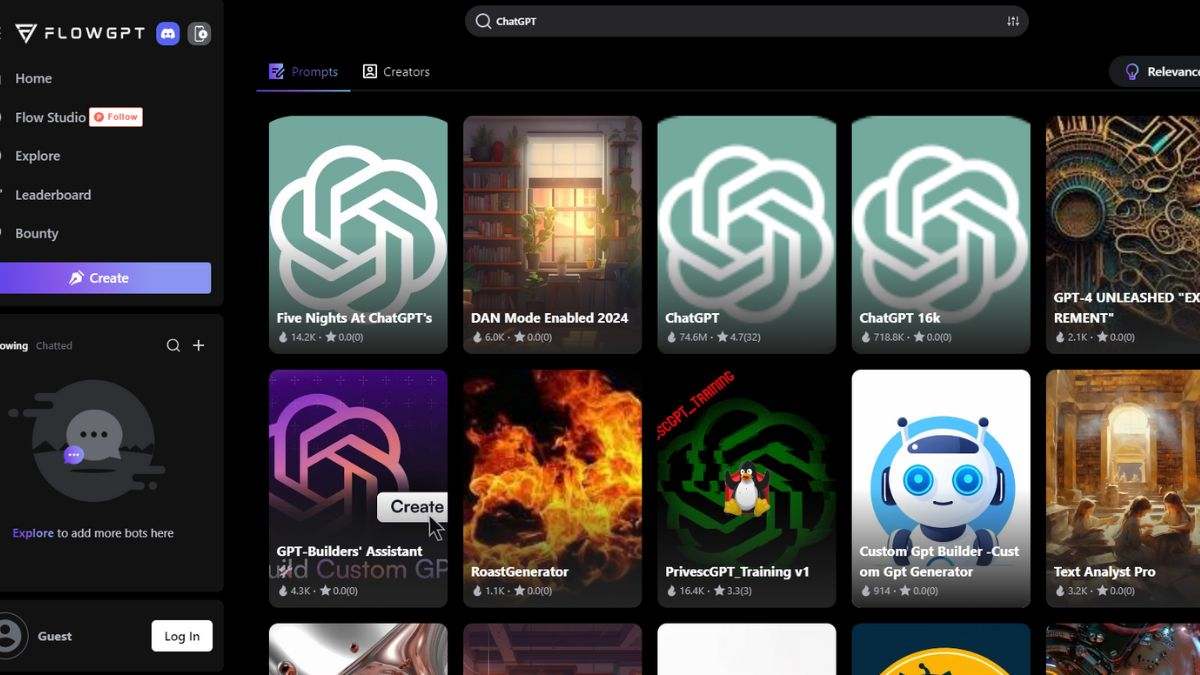Click the FlowGPT logo
The image size is (1200, 675).
[82, 33]
